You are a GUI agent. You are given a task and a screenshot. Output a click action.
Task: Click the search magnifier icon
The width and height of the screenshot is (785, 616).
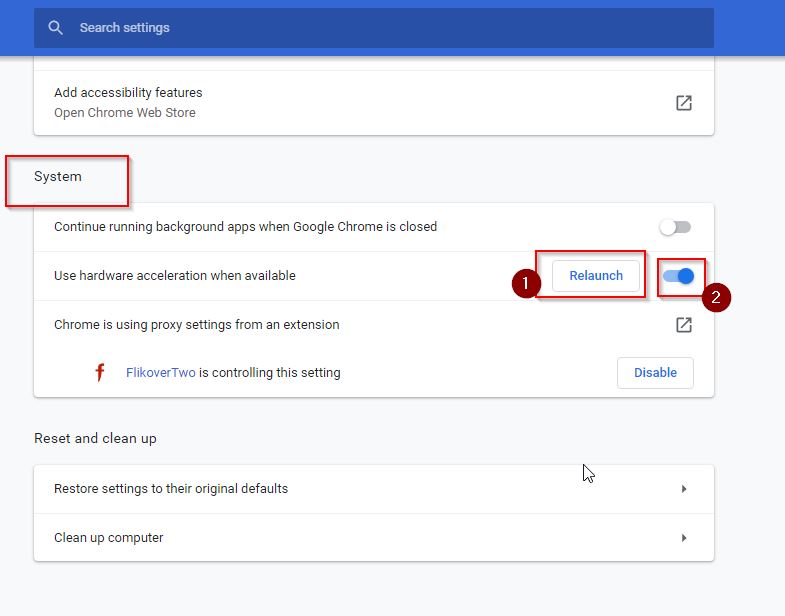[56, 28]
